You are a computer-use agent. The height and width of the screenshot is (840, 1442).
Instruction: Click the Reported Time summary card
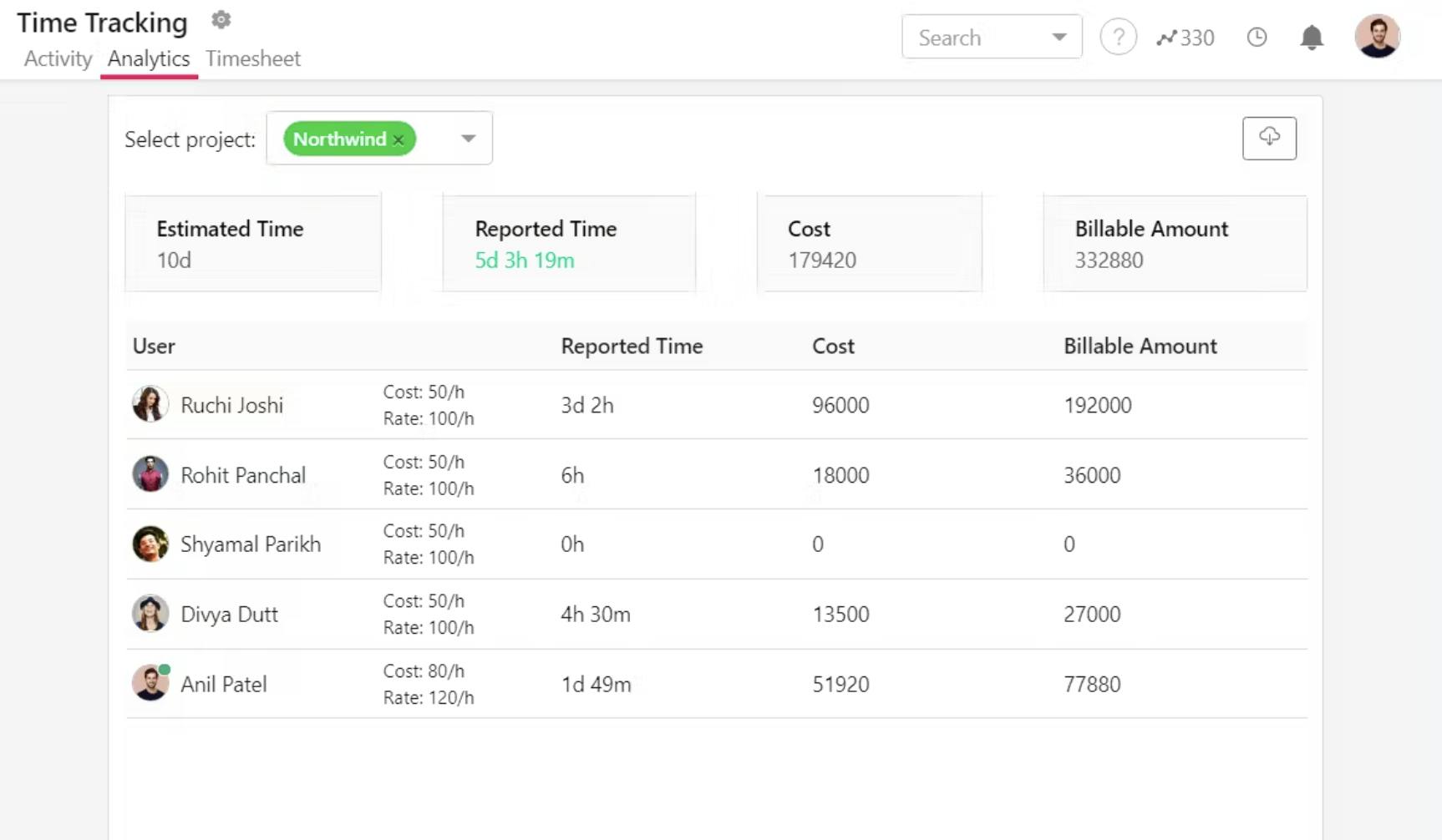568,243
